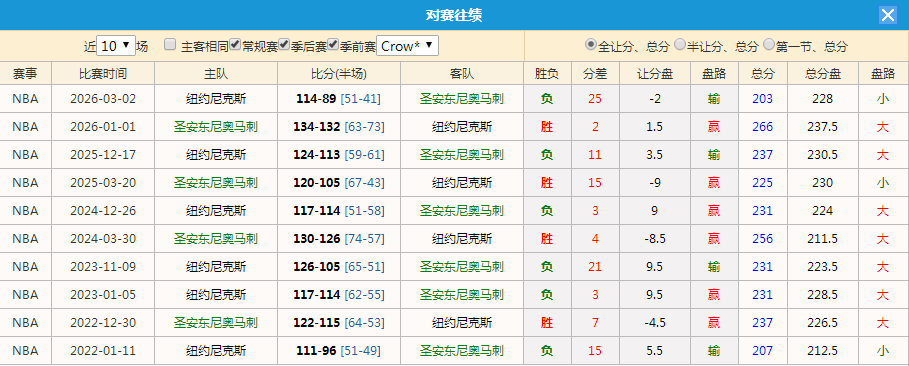
Task: Click the 总分盘 column header
Action: point(823,74)
